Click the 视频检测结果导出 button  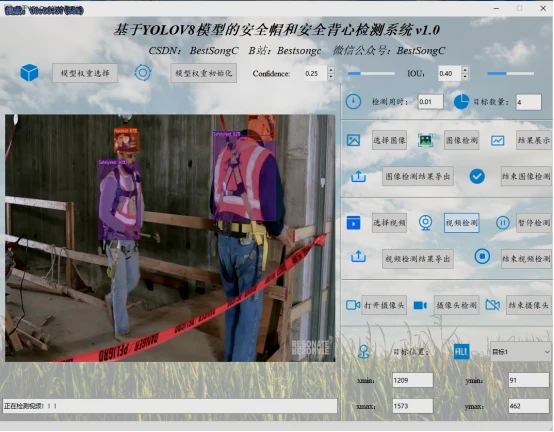click(x=418, y=259)
